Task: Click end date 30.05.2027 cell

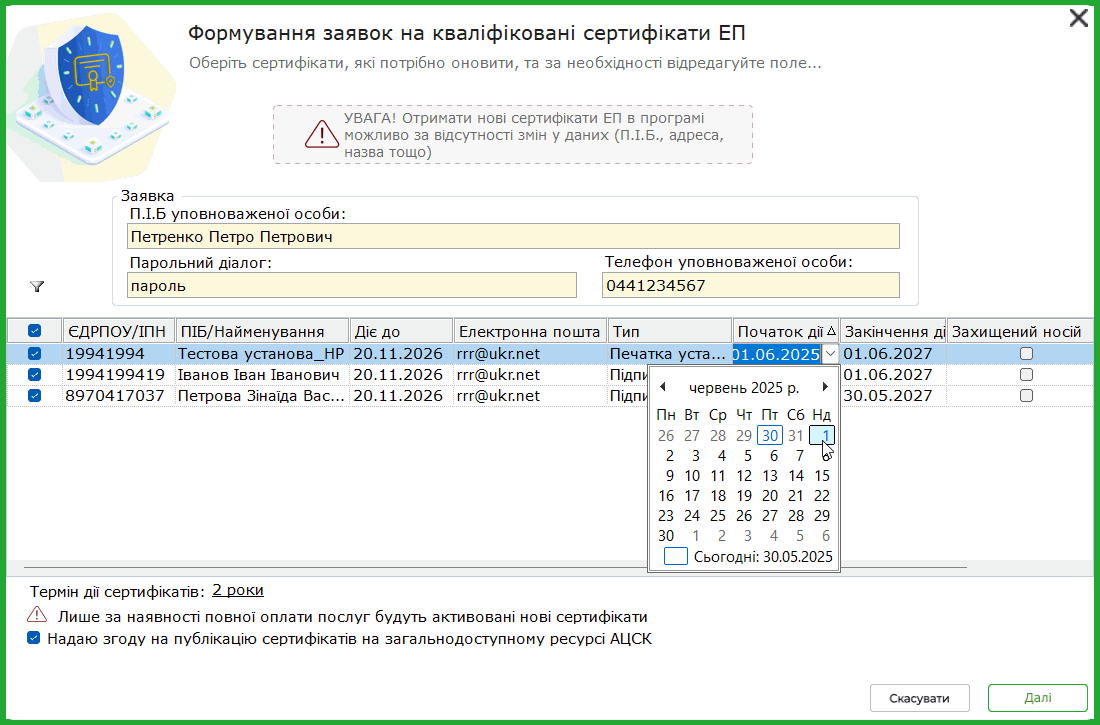Action: click(x=893, y=396)
